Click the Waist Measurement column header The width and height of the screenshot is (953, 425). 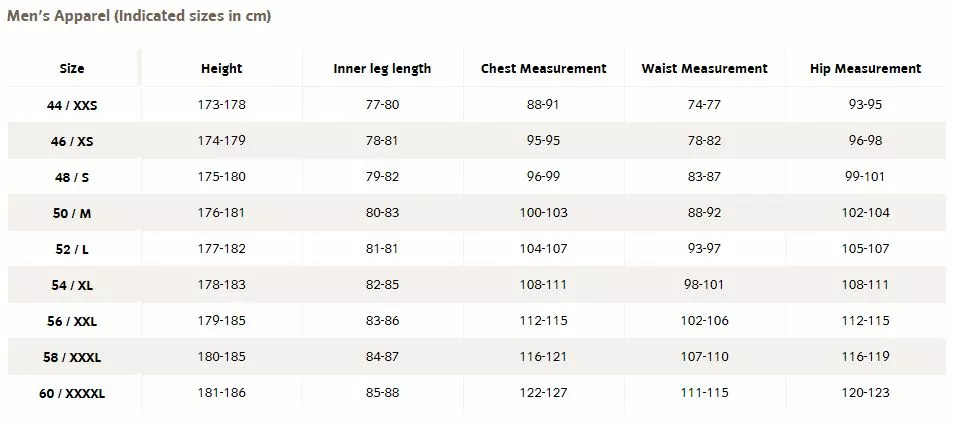(x=704, y=69)
